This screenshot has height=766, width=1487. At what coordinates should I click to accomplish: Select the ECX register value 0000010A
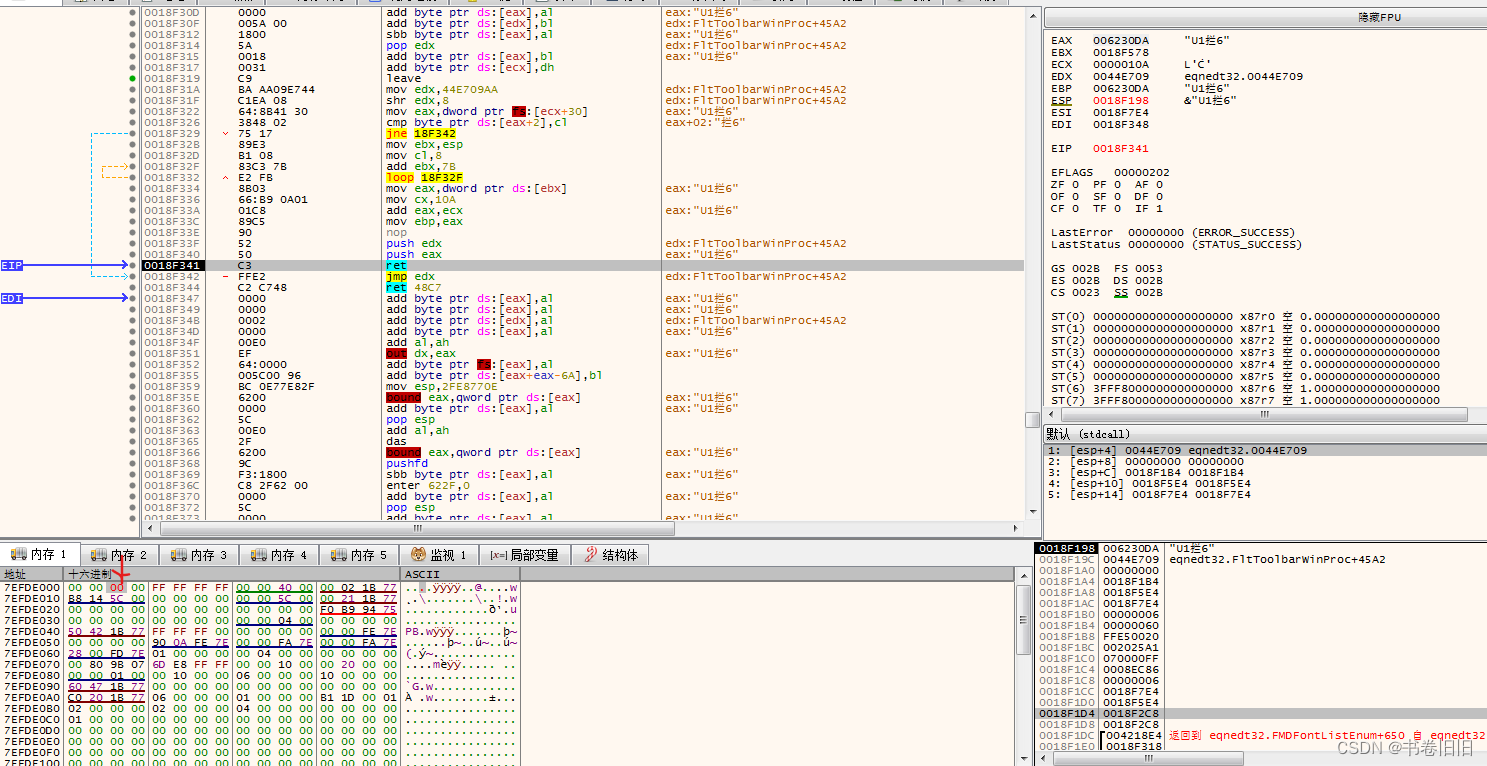click(1120, 64)
